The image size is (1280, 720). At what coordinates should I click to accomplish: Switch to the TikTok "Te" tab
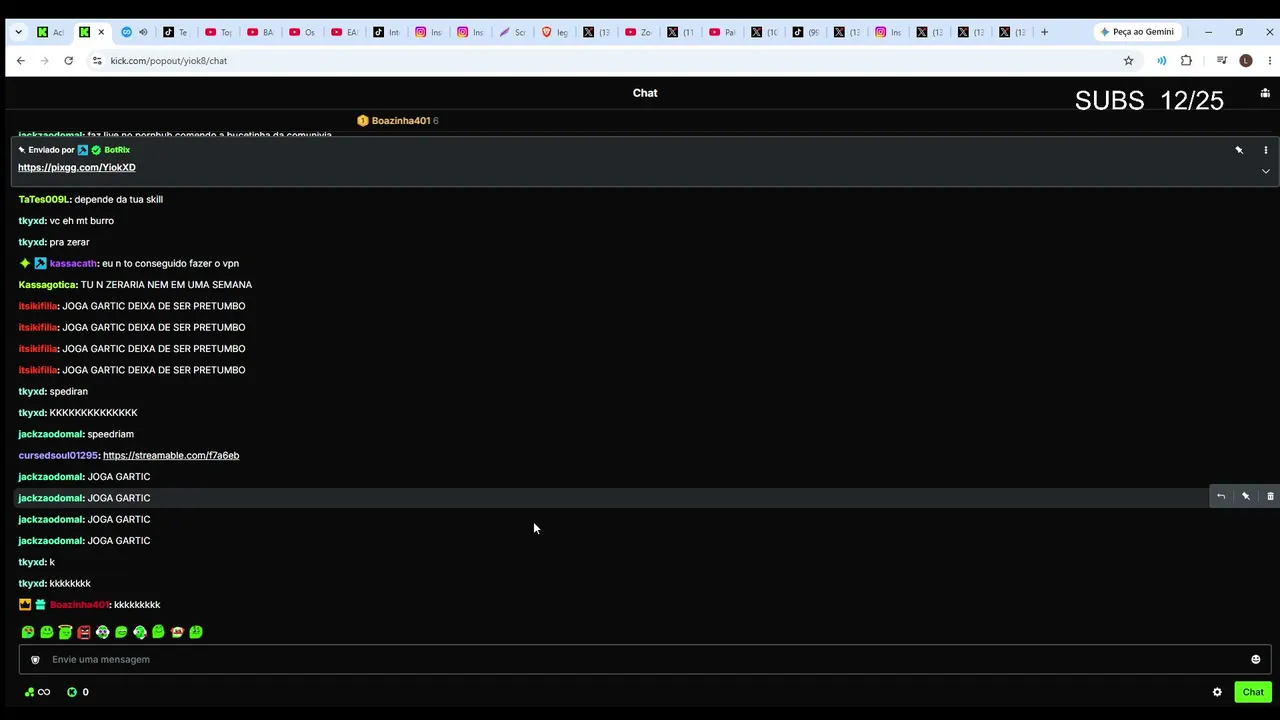[176, 32]
